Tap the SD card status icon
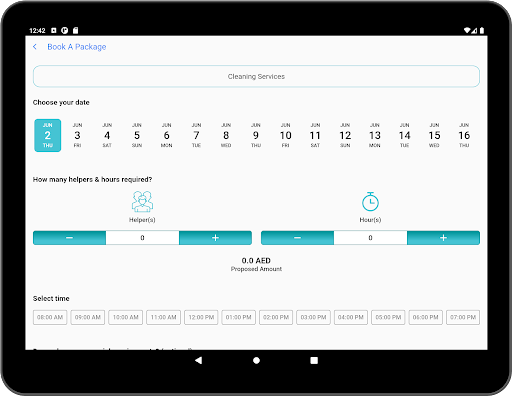 [76, 30]
